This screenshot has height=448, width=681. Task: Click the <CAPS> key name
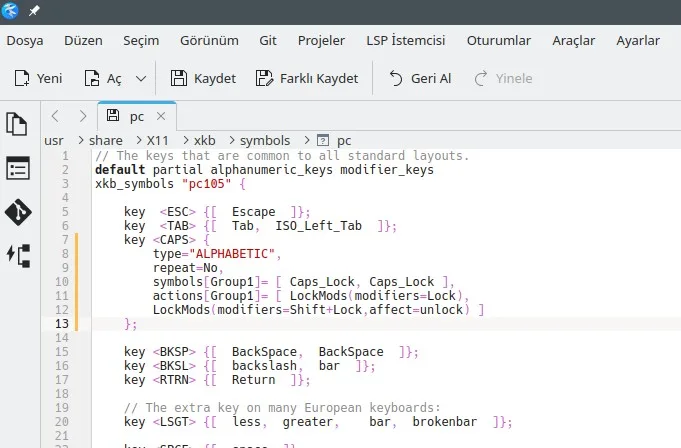pyautogui.click(x=174, y=240)
